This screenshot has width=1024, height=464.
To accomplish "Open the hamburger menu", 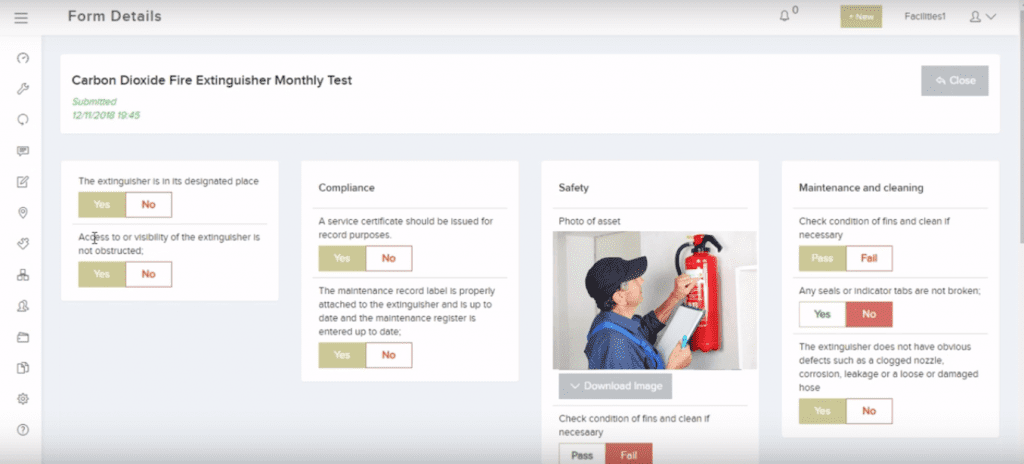I will tap(21, 18).
